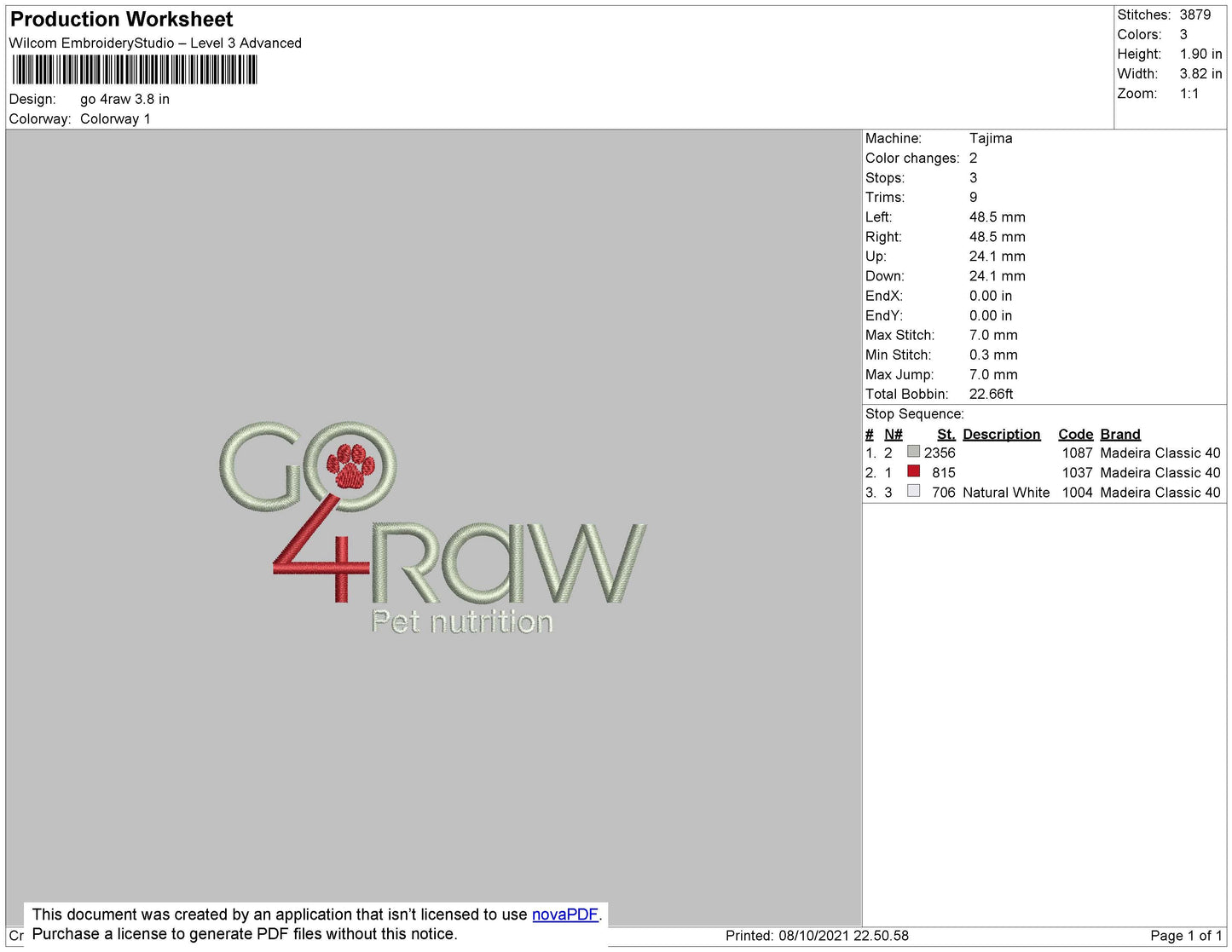Click the Colors value in the header

(1183, 35)
